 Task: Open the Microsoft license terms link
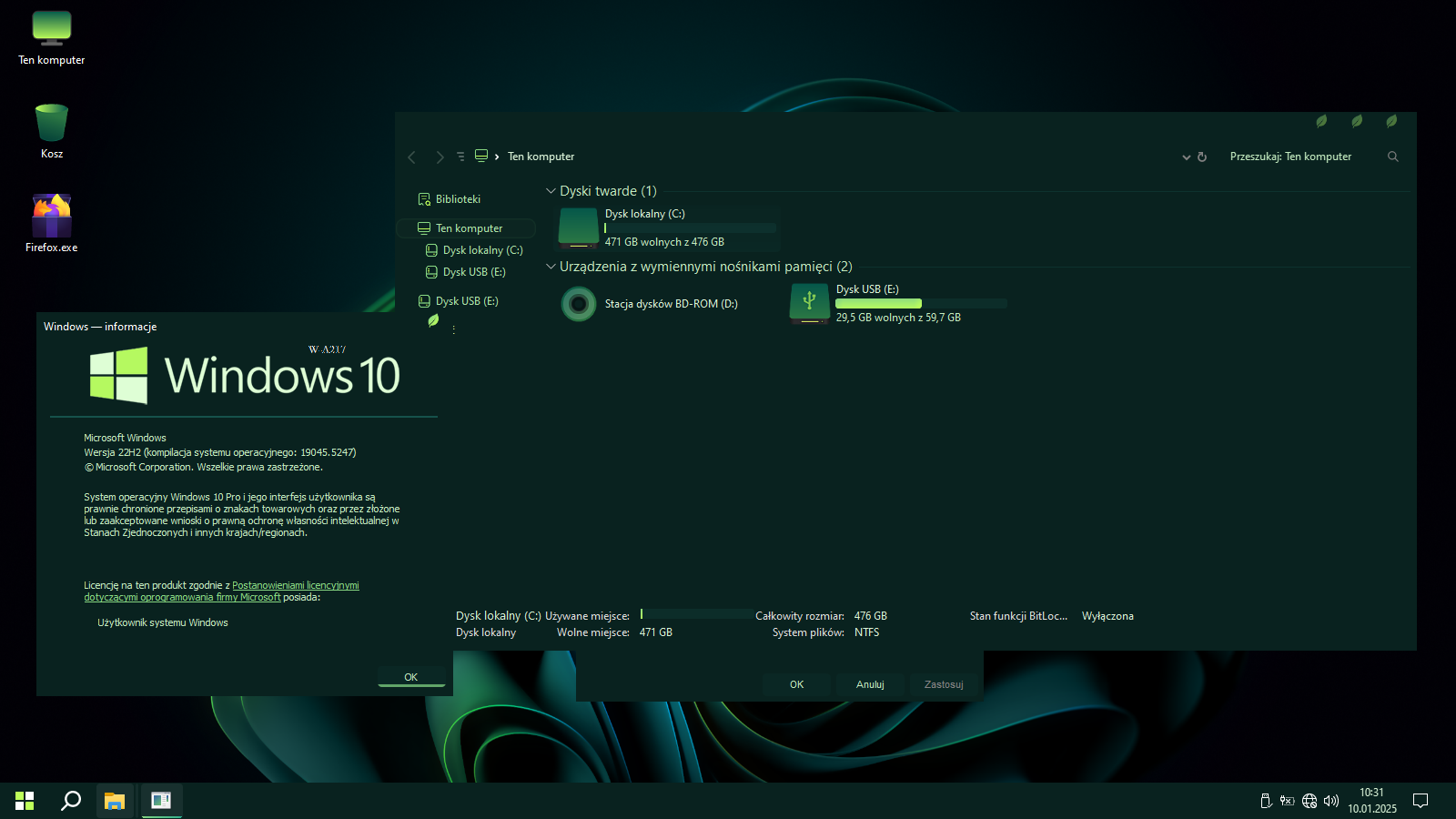click(295, 586)
